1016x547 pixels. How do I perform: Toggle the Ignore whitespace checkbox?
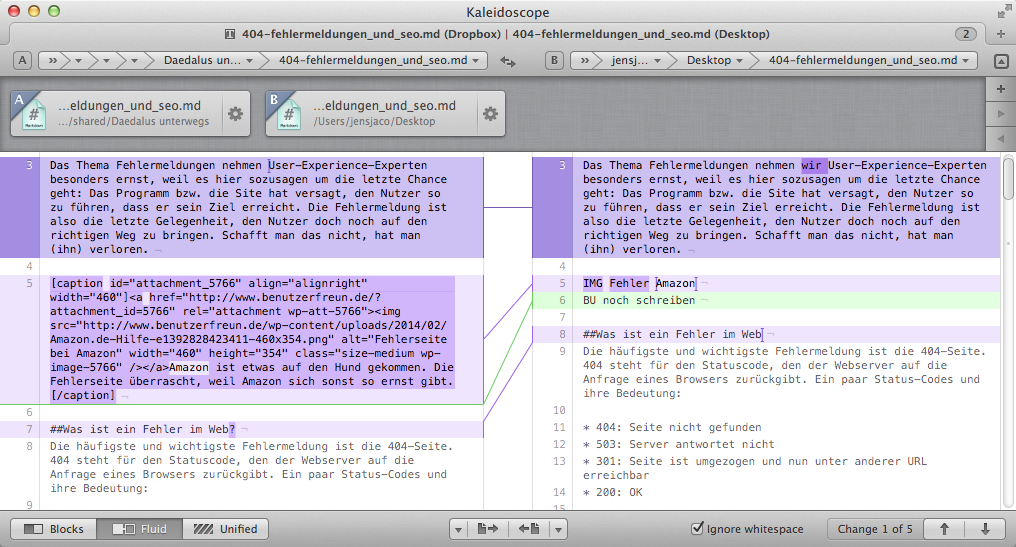click(x=697, y=528)
